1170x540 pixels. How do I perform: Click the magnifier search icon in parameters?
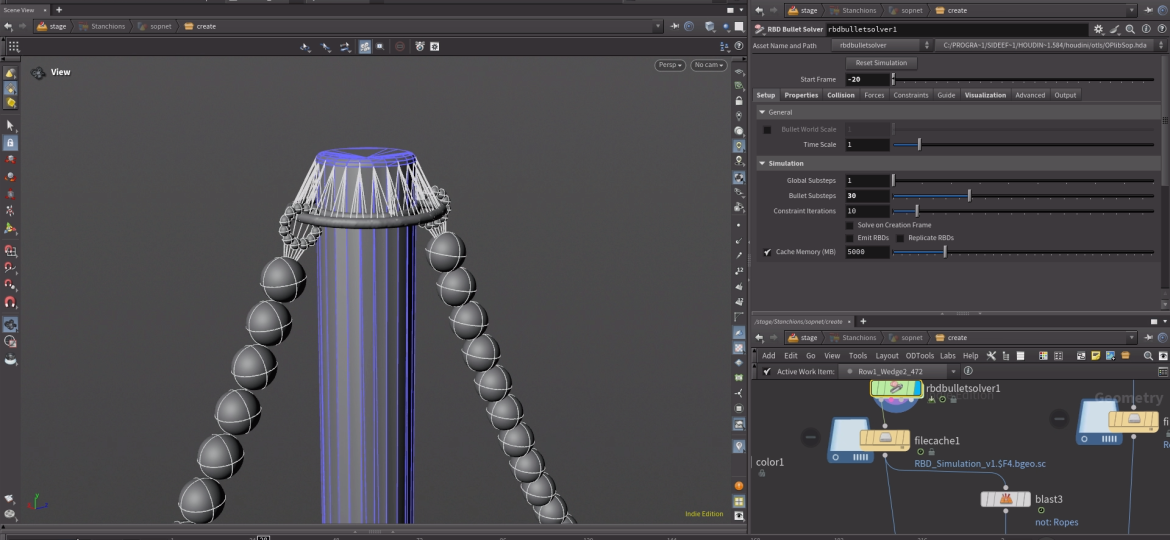(x=1130, y=30)
